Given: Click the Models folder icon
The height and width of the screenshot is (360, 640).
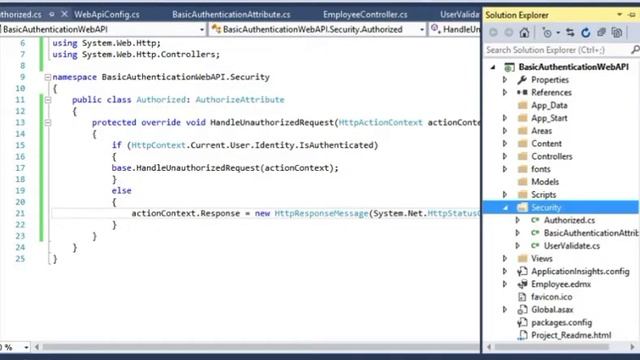Looking at the screenshot, I should coord(522,182).
